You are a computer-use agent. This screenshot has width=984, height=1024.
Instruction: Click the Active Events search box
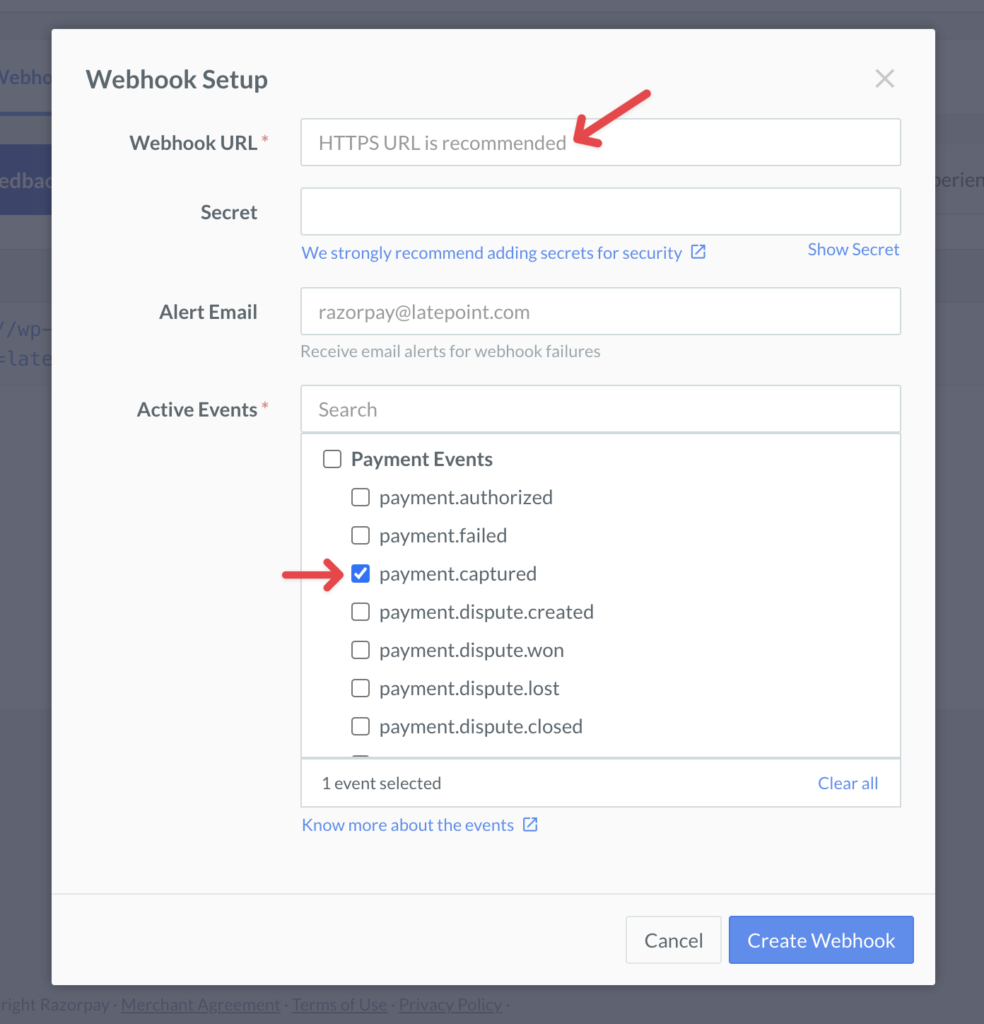click(600, 409)
